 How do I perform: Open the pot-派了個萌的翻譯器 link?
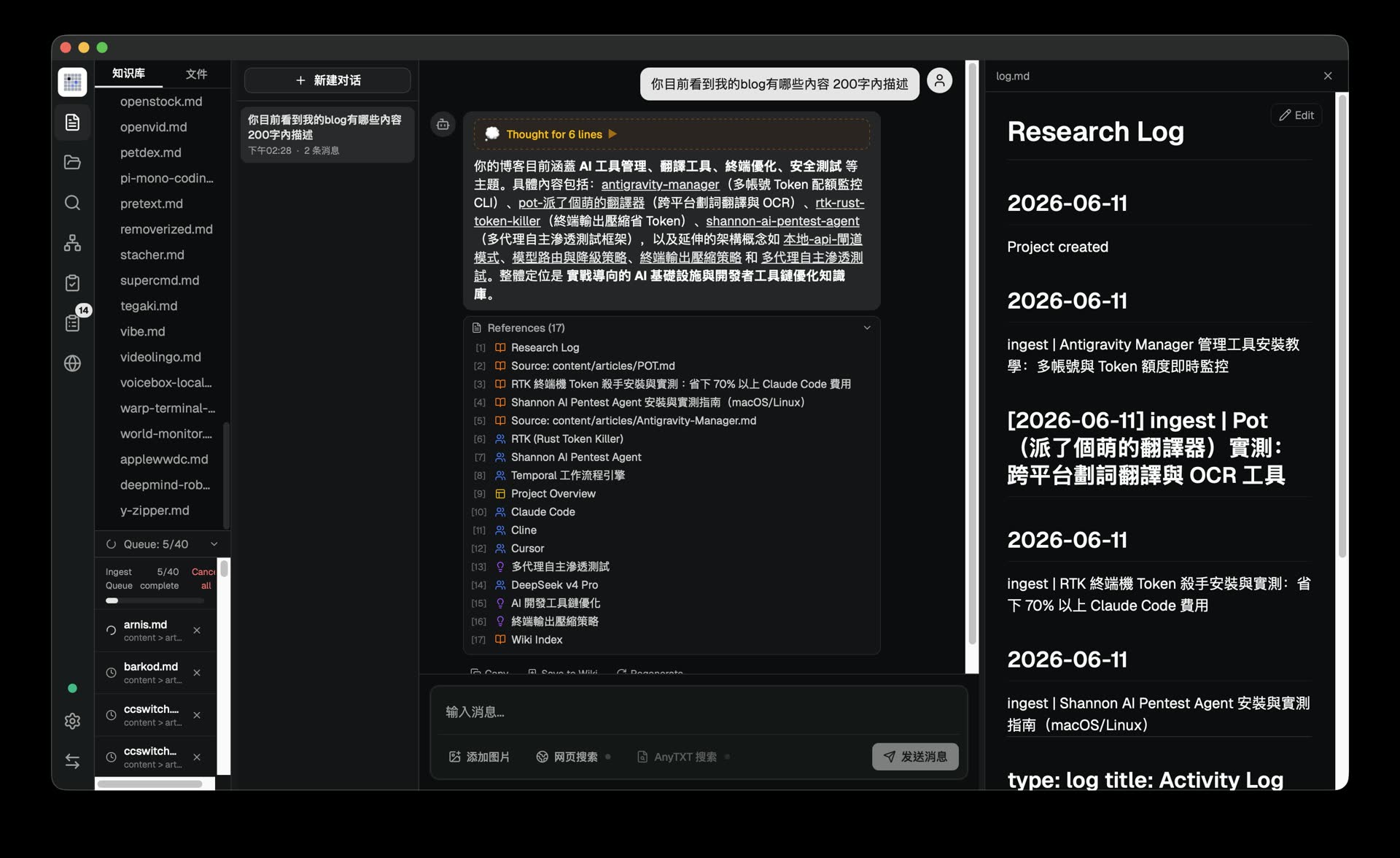581,203
